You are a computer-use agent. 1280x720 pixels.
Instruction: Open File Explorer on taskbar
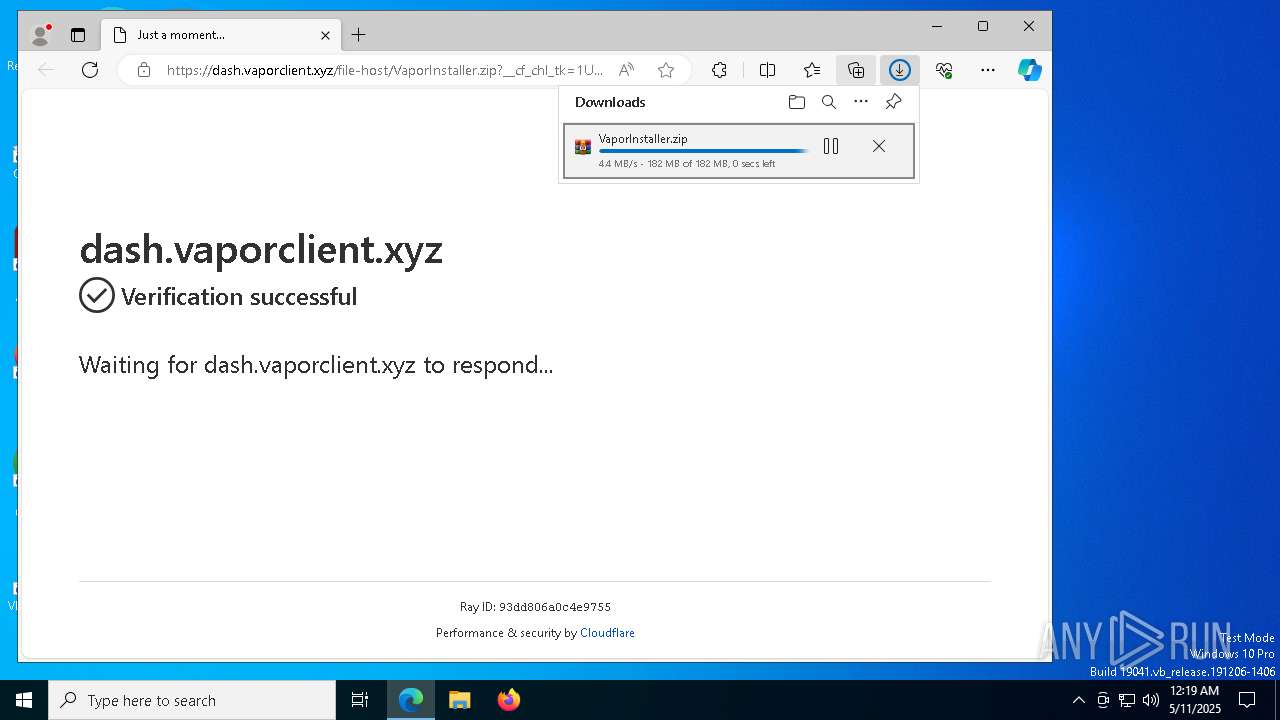[x=459, y=700]
